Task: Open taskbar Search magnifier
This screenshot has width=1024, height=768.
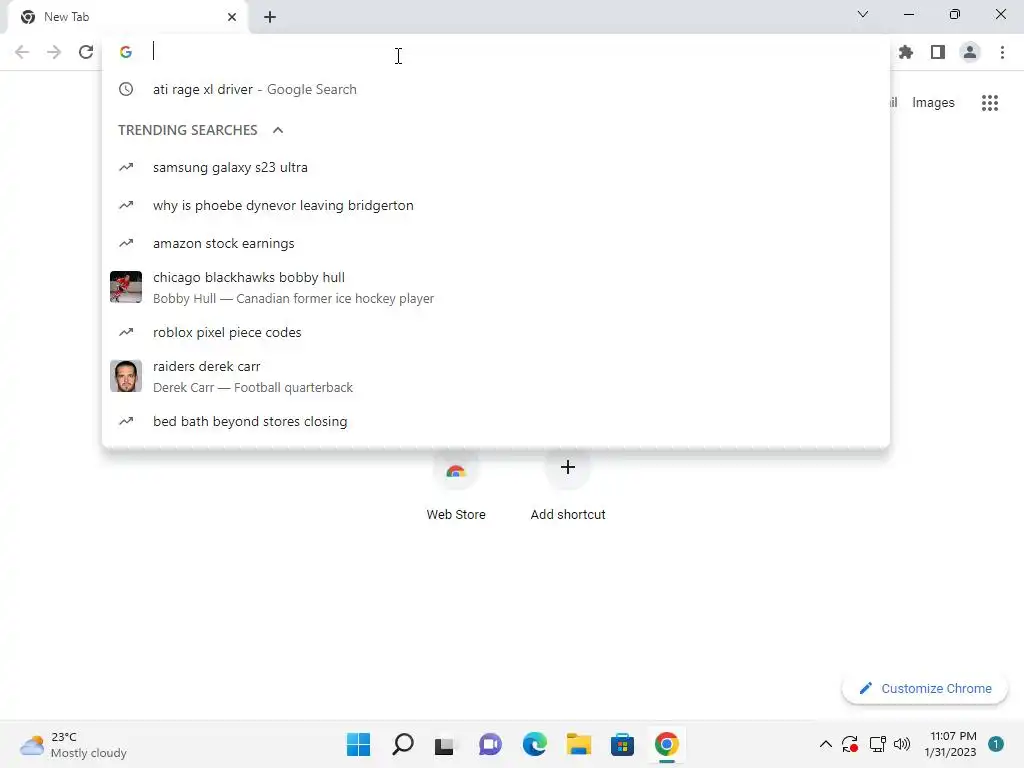Action: coord(402,744)
